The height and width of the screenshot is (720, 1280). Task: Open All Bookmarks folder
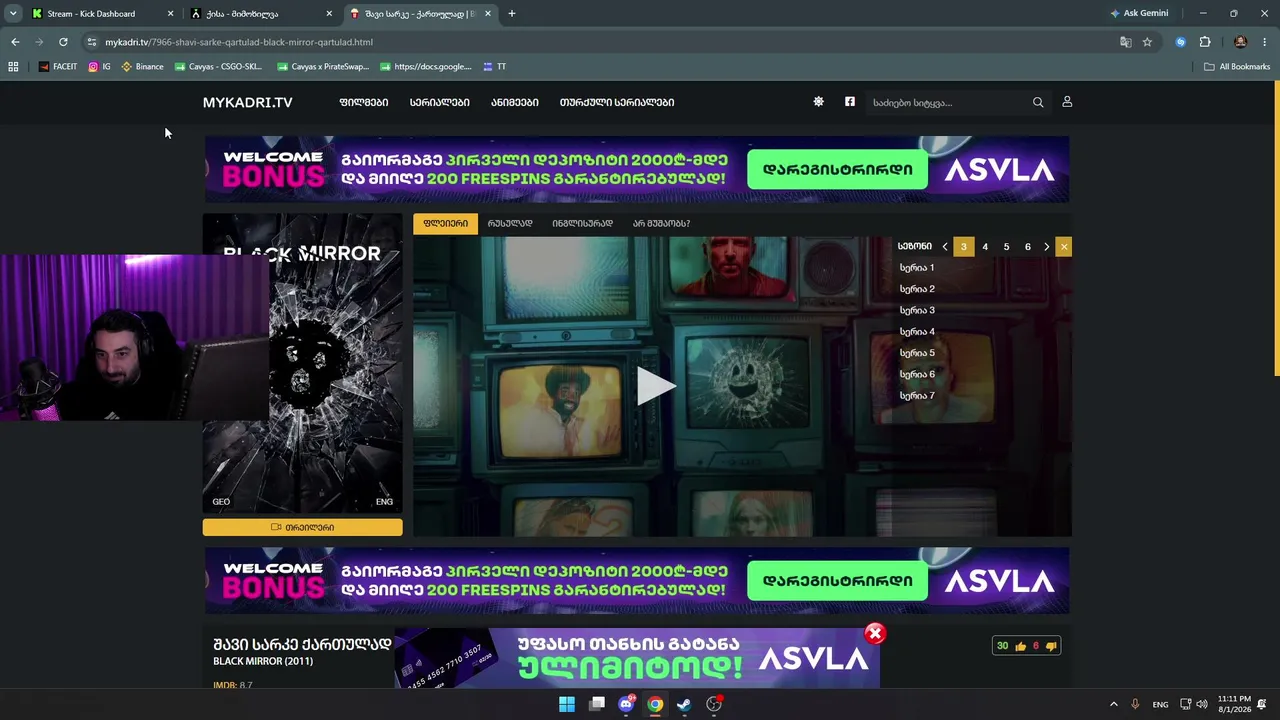click(x=1237, y=67)
